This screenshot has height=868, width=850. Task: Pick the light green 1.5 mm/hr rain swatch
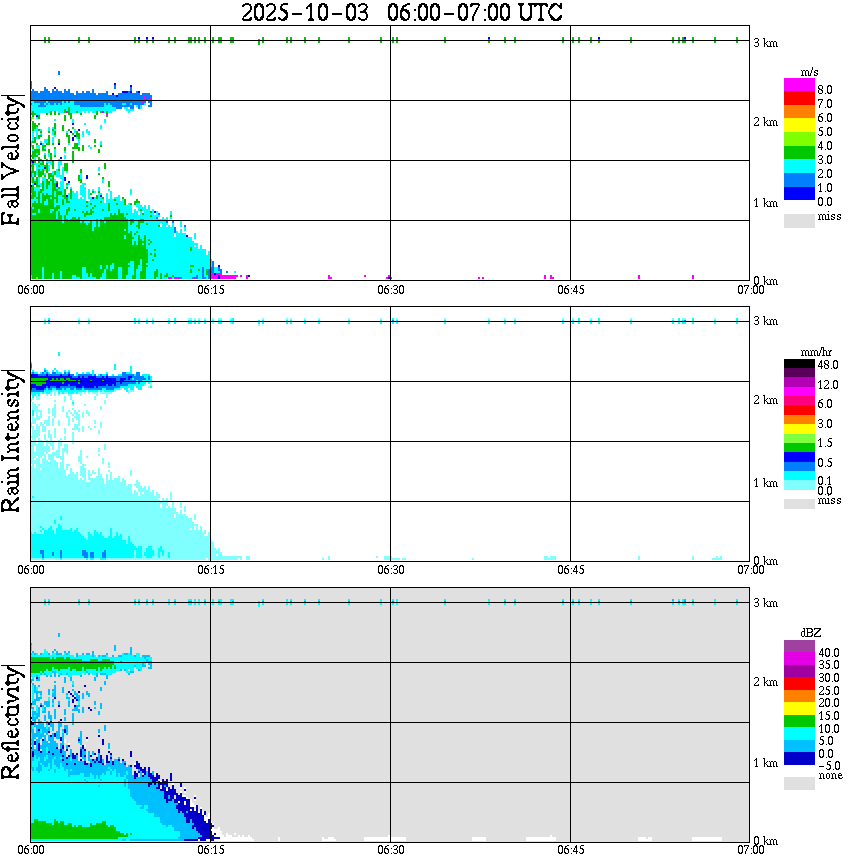click(799, 438)
